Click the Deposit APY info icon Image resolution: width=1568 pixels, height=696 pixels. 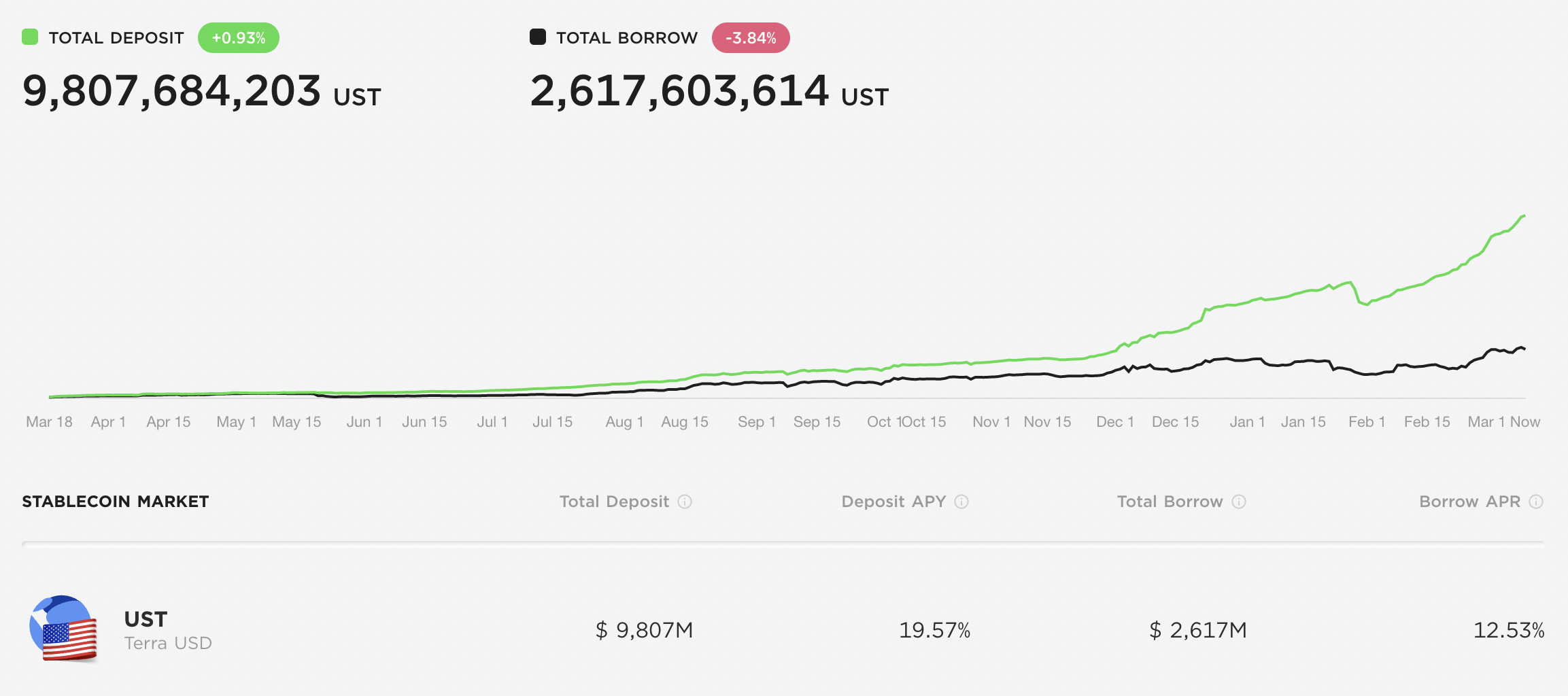(961, 502)
